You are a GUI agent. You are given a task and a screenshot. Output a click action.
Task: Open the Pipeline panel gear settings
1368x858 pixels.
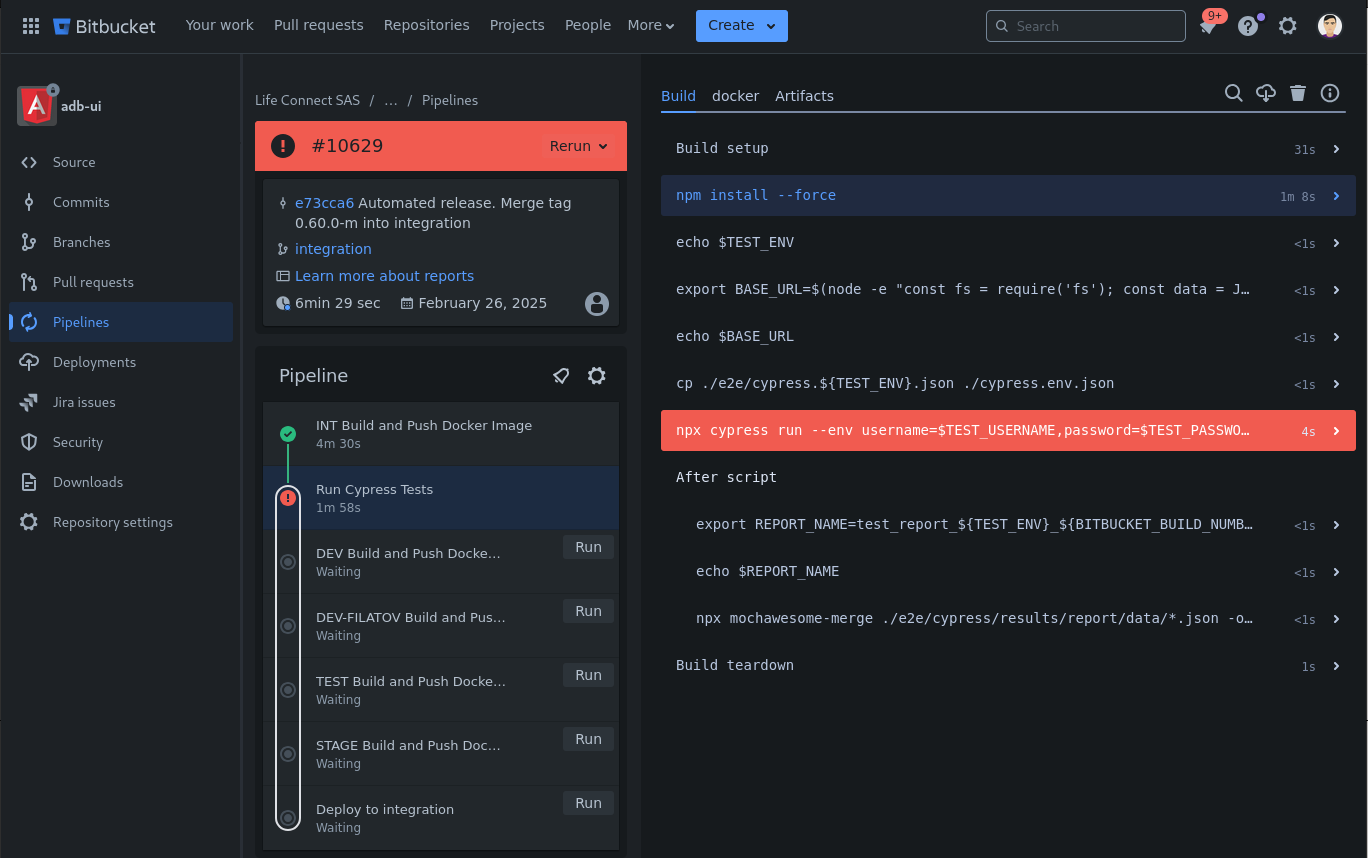click(597, 376)
